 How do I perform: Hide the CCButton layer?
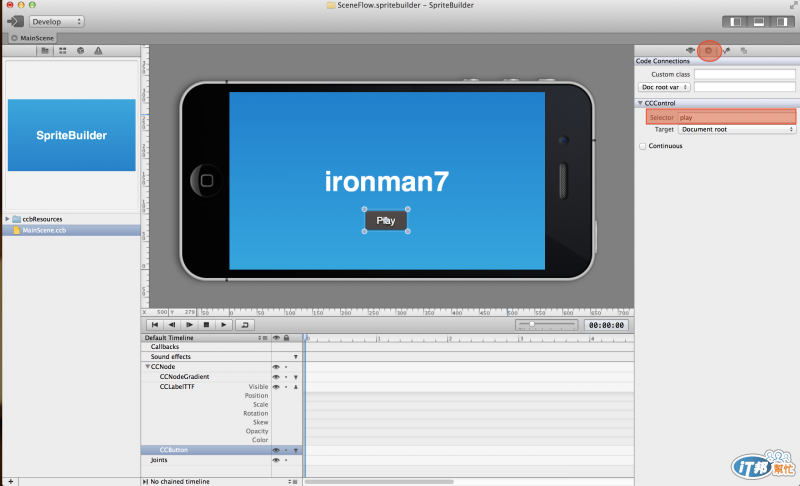pyautogui.click(x=276, y=450)
